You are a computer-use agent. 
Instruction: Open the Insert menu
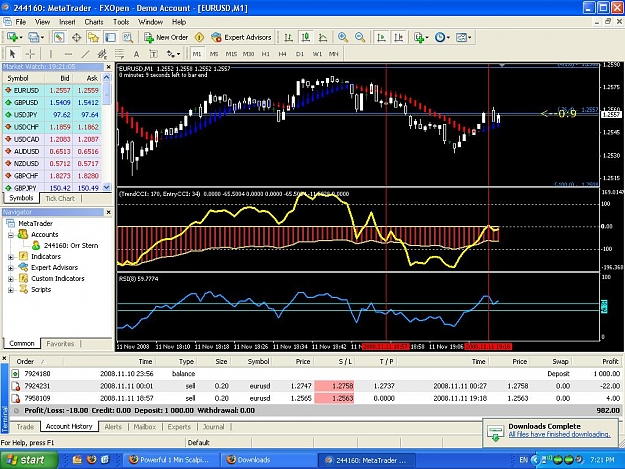pyautogui.click(x=67, y=22)
